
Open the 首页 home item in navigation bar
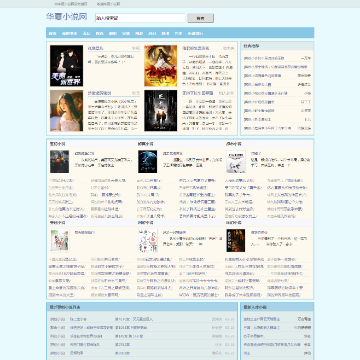click(52, 33)
